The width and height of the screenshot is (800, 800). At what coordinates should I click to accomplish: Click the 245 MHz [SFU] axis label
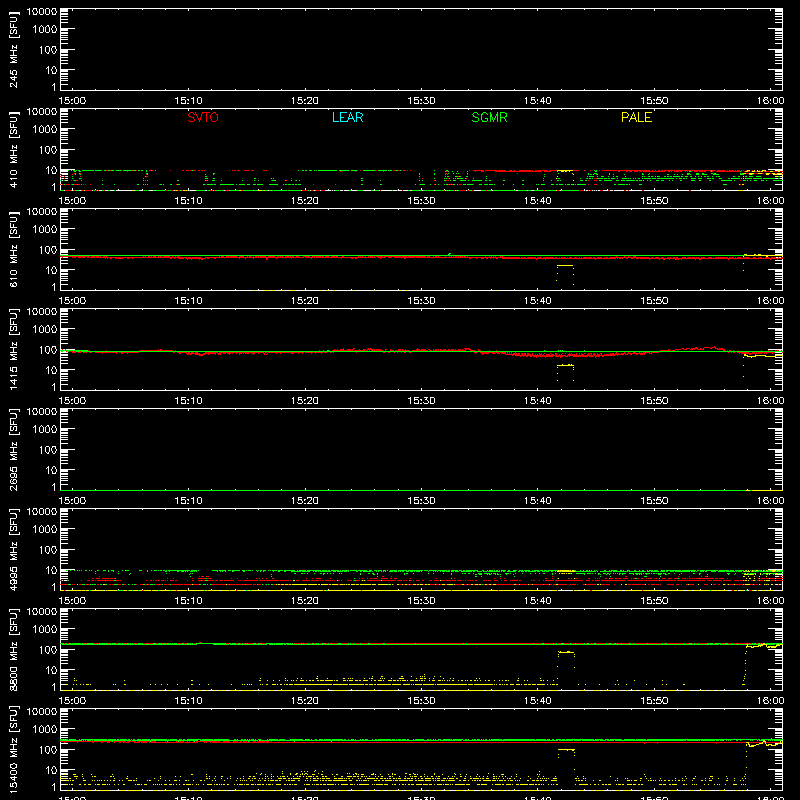pyautogui.click(x=14, y=49)
